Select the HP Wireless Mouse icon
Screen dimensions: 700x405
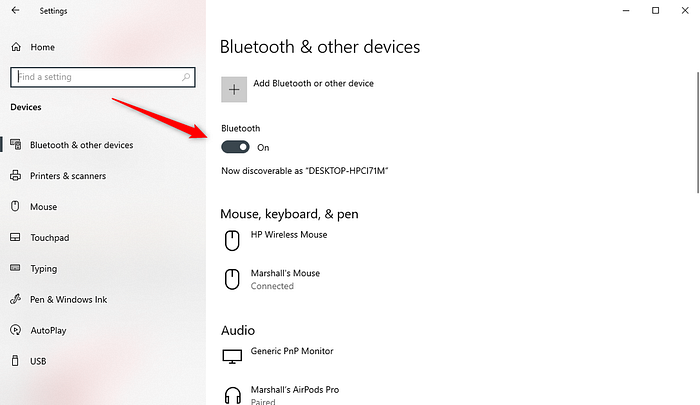[x=232, y=241]
